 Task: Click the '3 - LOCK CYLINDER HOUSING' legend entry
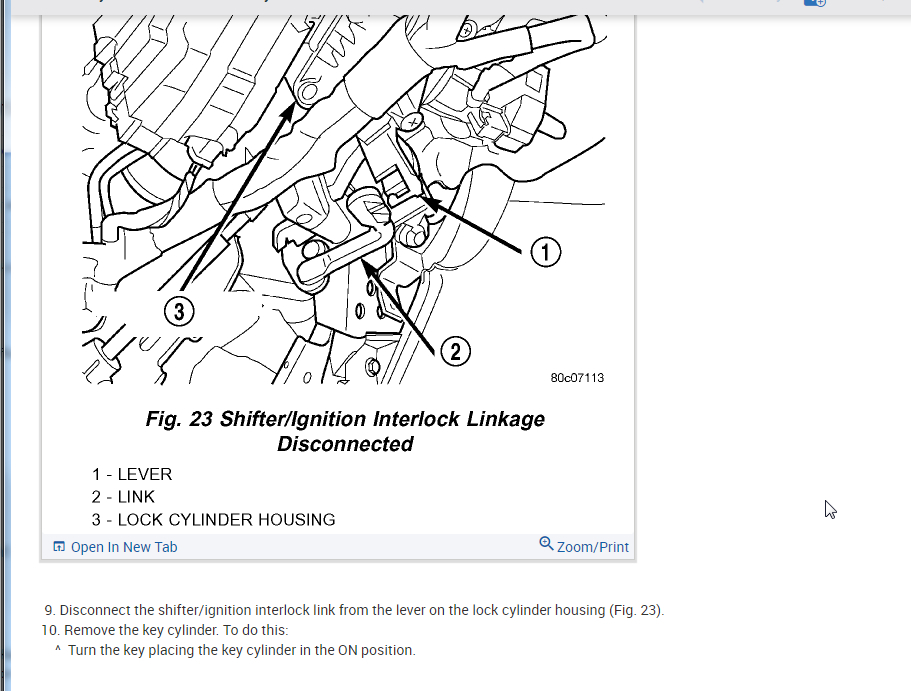[213, 520]
